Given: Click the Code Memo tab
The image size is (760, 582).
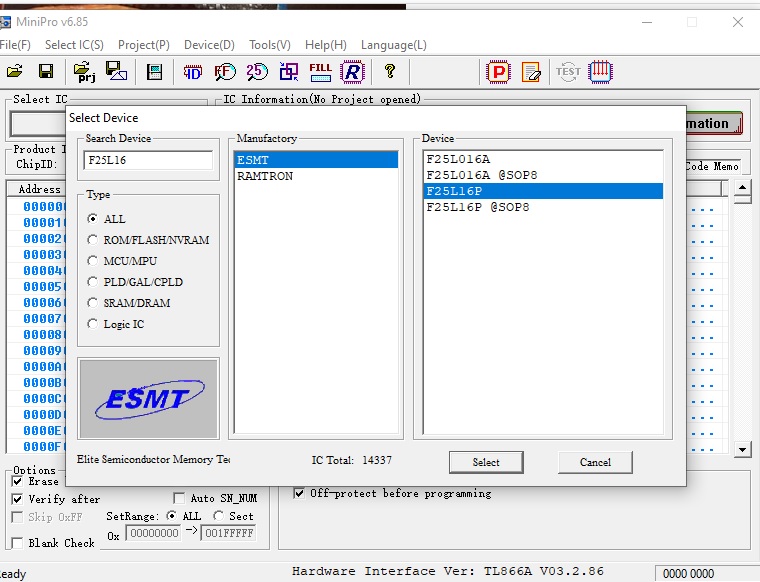Looking at the screenshot, I should (713, 166).
